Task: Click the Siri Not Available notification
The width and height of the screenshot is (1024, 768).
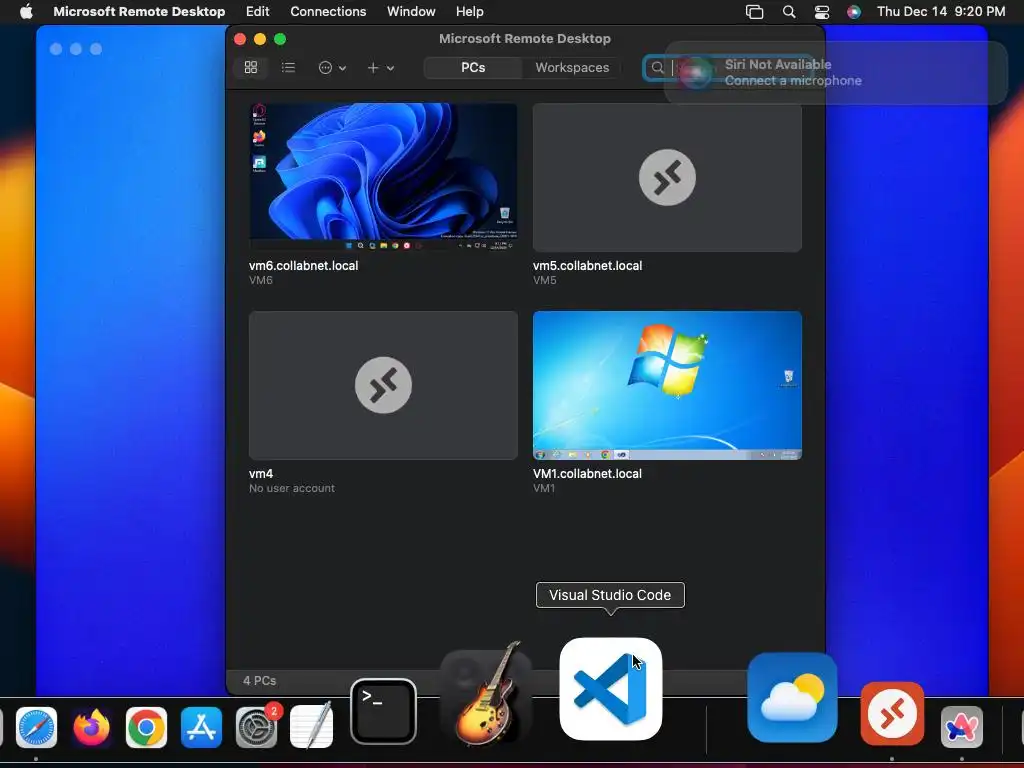Action: pyautogui.click(x=836, y=72)
